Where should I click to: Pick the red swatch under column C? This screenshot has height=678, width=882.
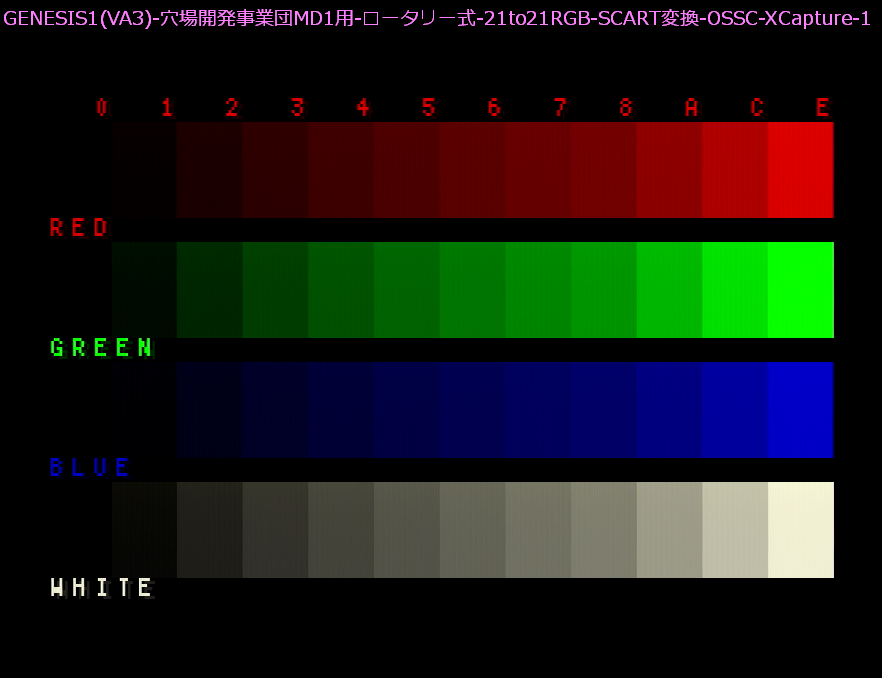click(735, 170)
